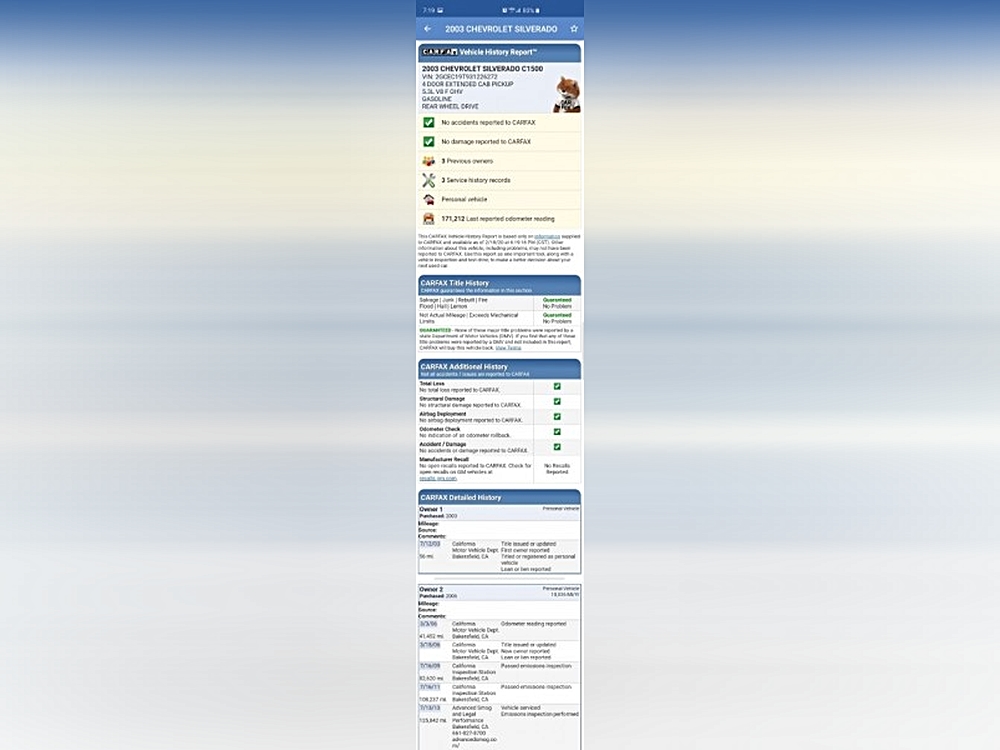
Task: Tap '3 Previous owners' text
Action: coord(467,161)
